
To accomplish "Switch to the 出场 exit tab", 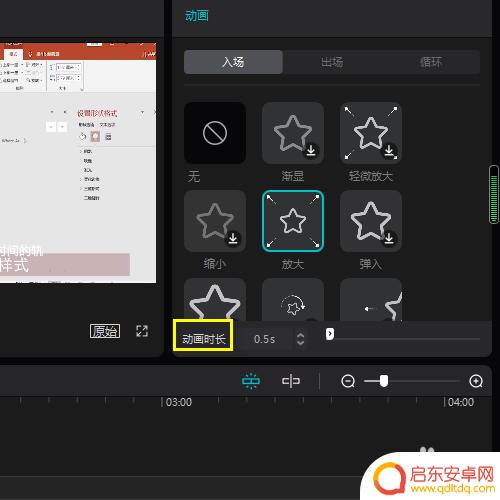I will (332, 62).
